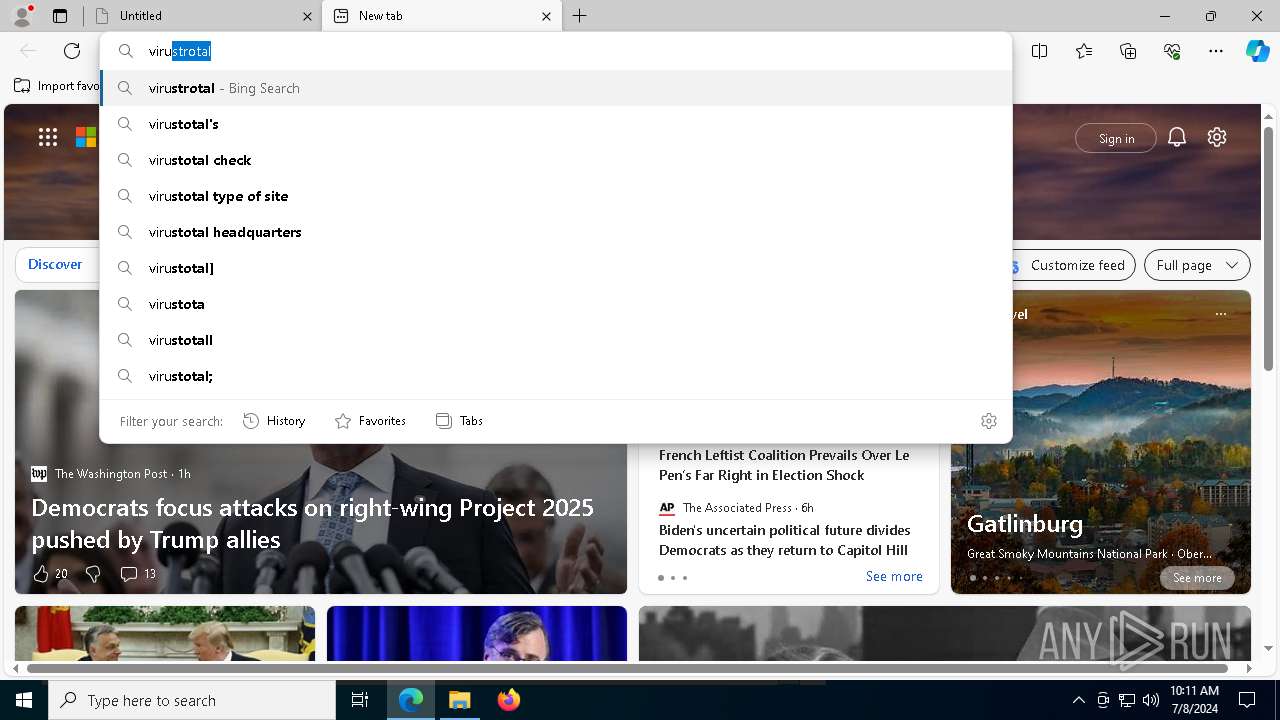Show hidden system tray icons
The image size is (1280, 720).
tap(1078, 700)
